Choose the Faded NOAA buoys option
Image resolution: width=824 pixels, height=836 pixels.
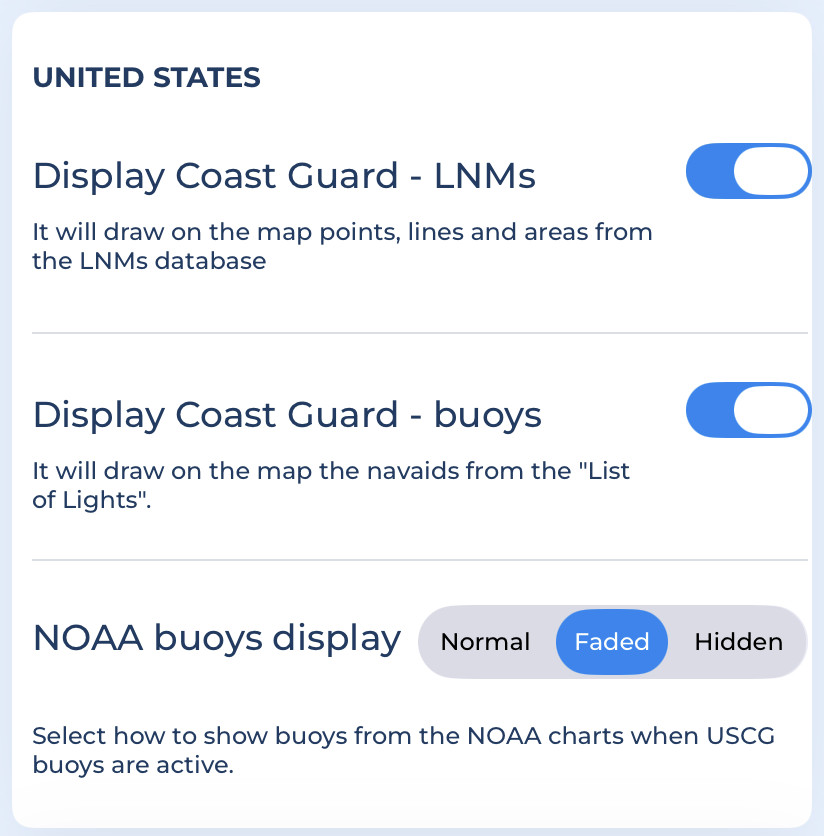point(611,642)
